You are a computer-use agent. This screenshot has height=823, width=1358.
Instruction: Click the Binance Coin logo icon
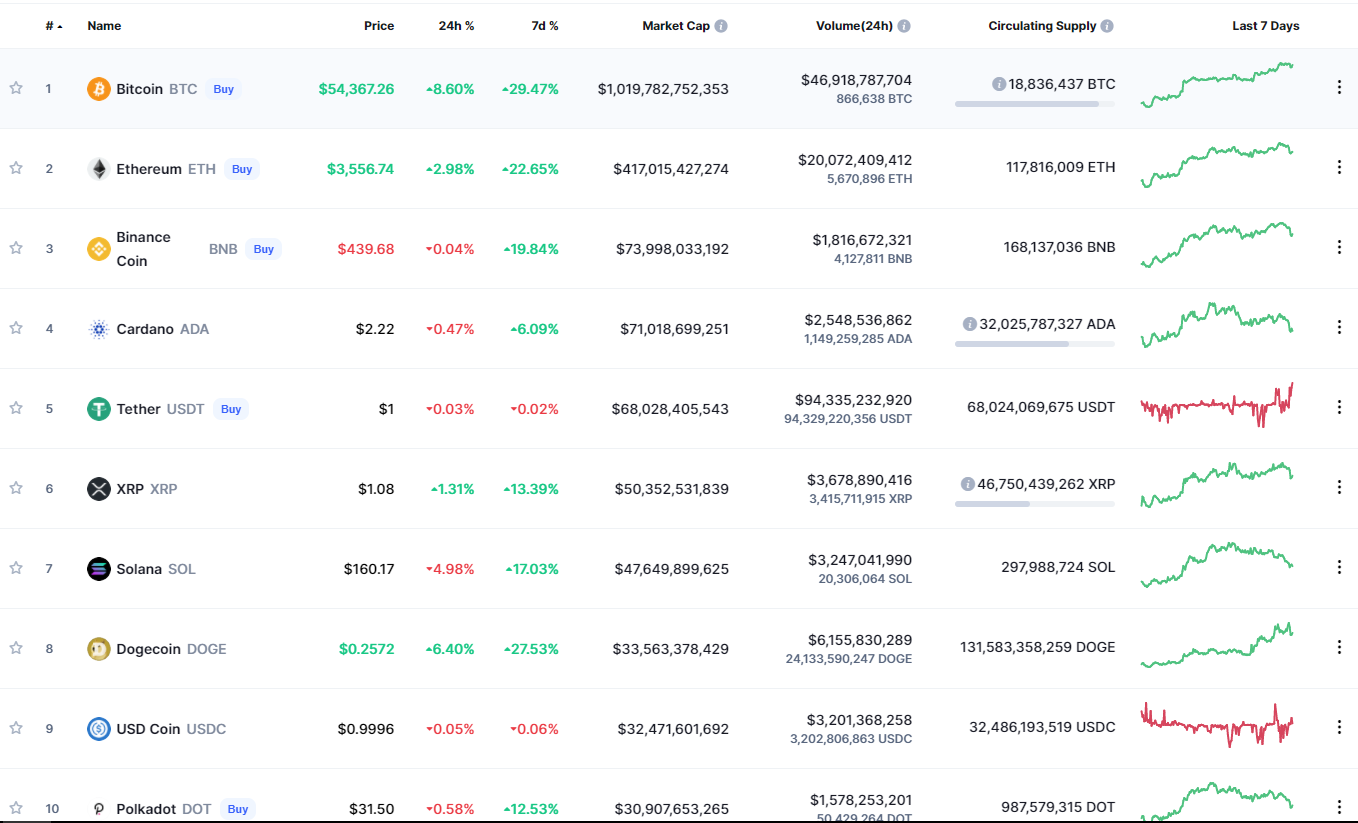98,249
